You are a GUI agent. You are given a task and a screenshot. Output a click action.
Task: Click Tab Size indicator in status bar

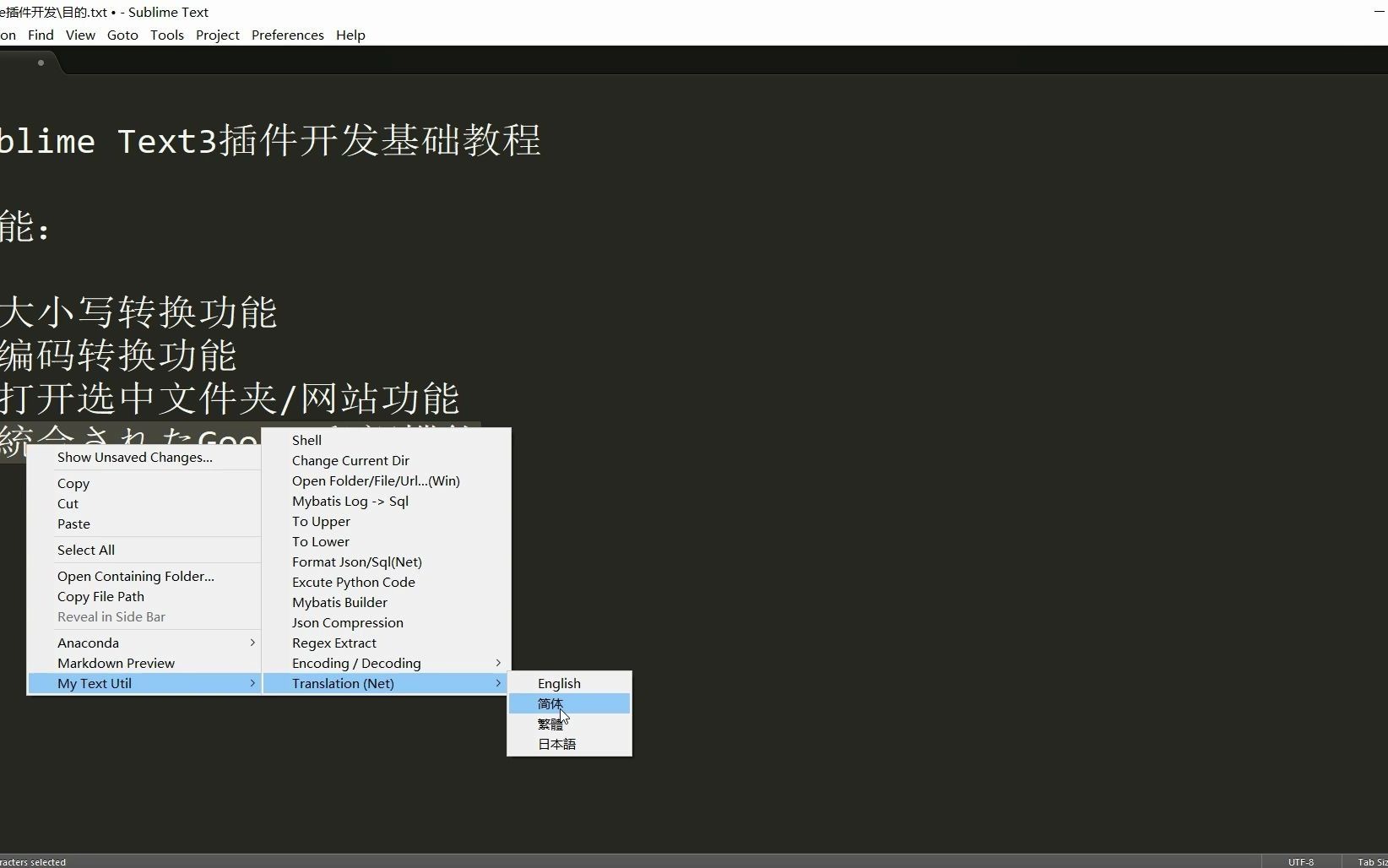pyautogui.click(x=1372, y=862)
